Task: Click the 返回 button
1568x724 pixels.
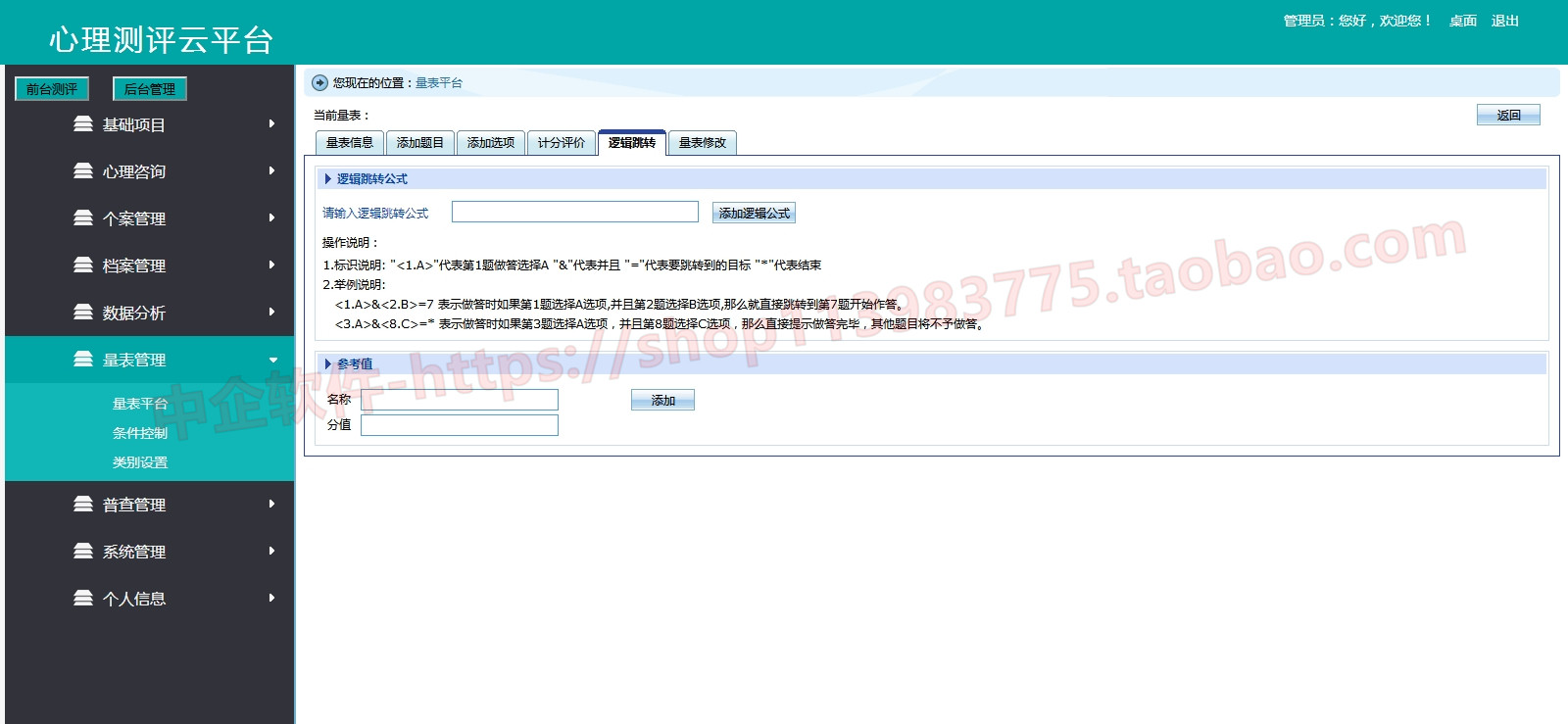Action: [1508, 116]
